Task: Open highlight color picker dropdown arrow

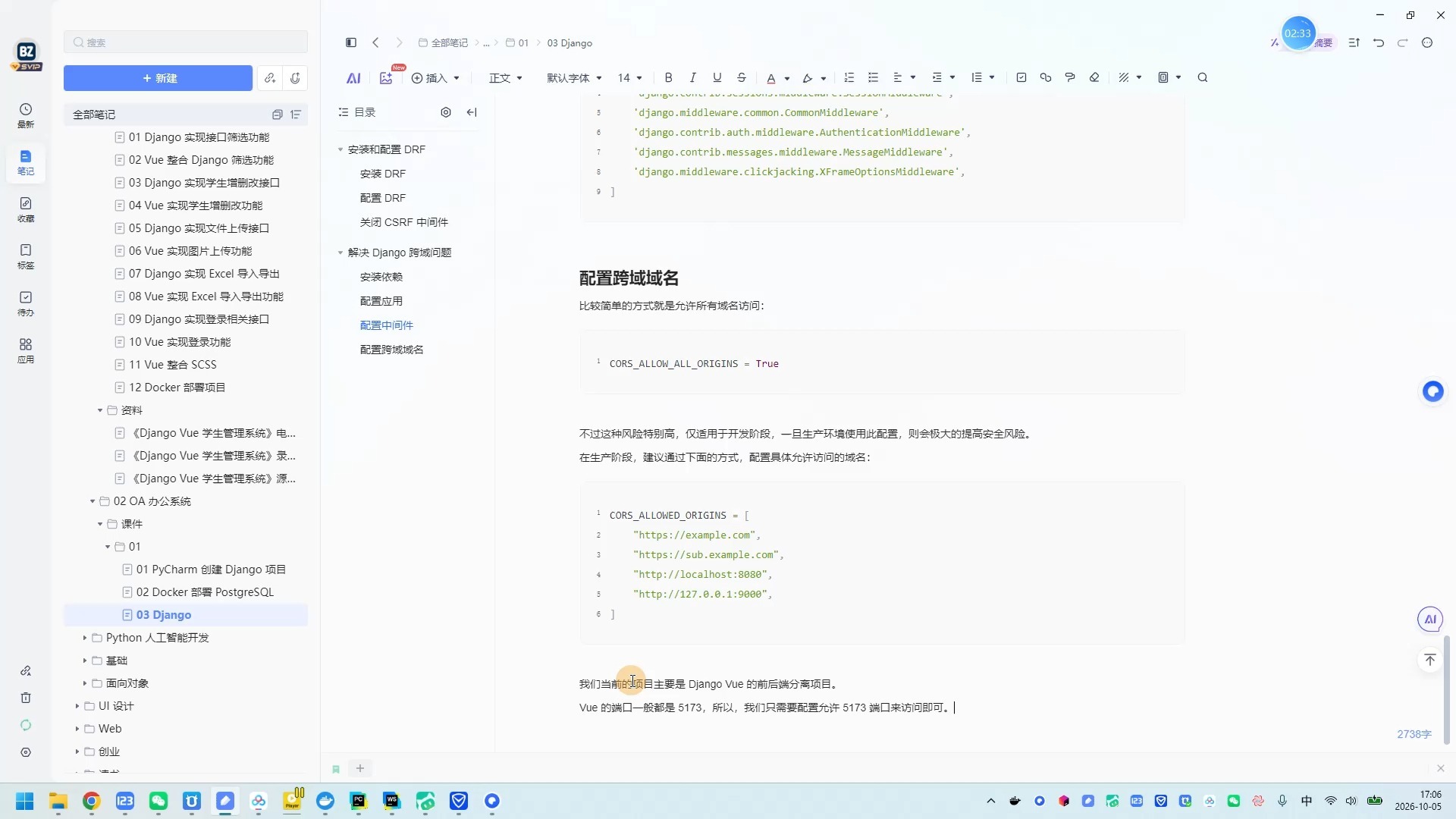Action: 824,78
